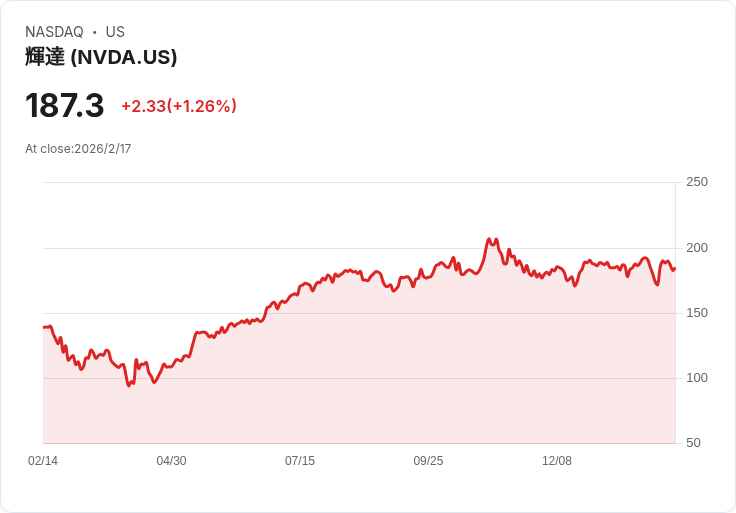Click the chart's highest peak above 200
The height and width of the screenshot is (513, 736).
[489, 239]
